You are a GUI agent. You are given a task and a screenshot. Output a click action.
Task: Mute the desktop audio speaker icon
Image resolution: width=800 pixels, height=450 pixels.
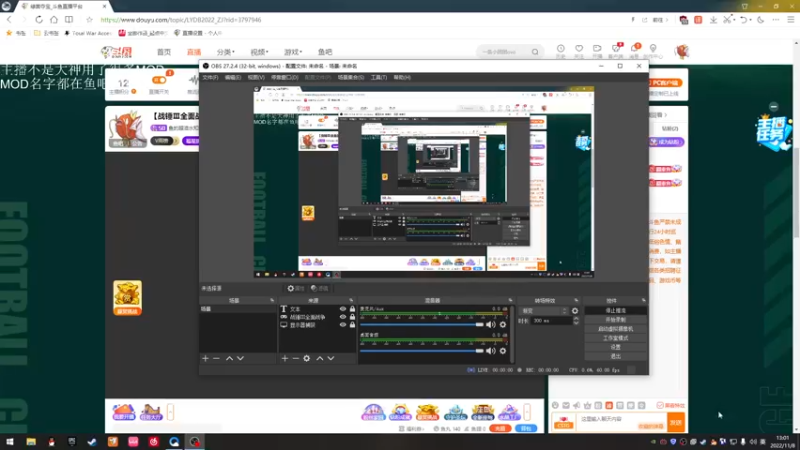tap(491, 351)
